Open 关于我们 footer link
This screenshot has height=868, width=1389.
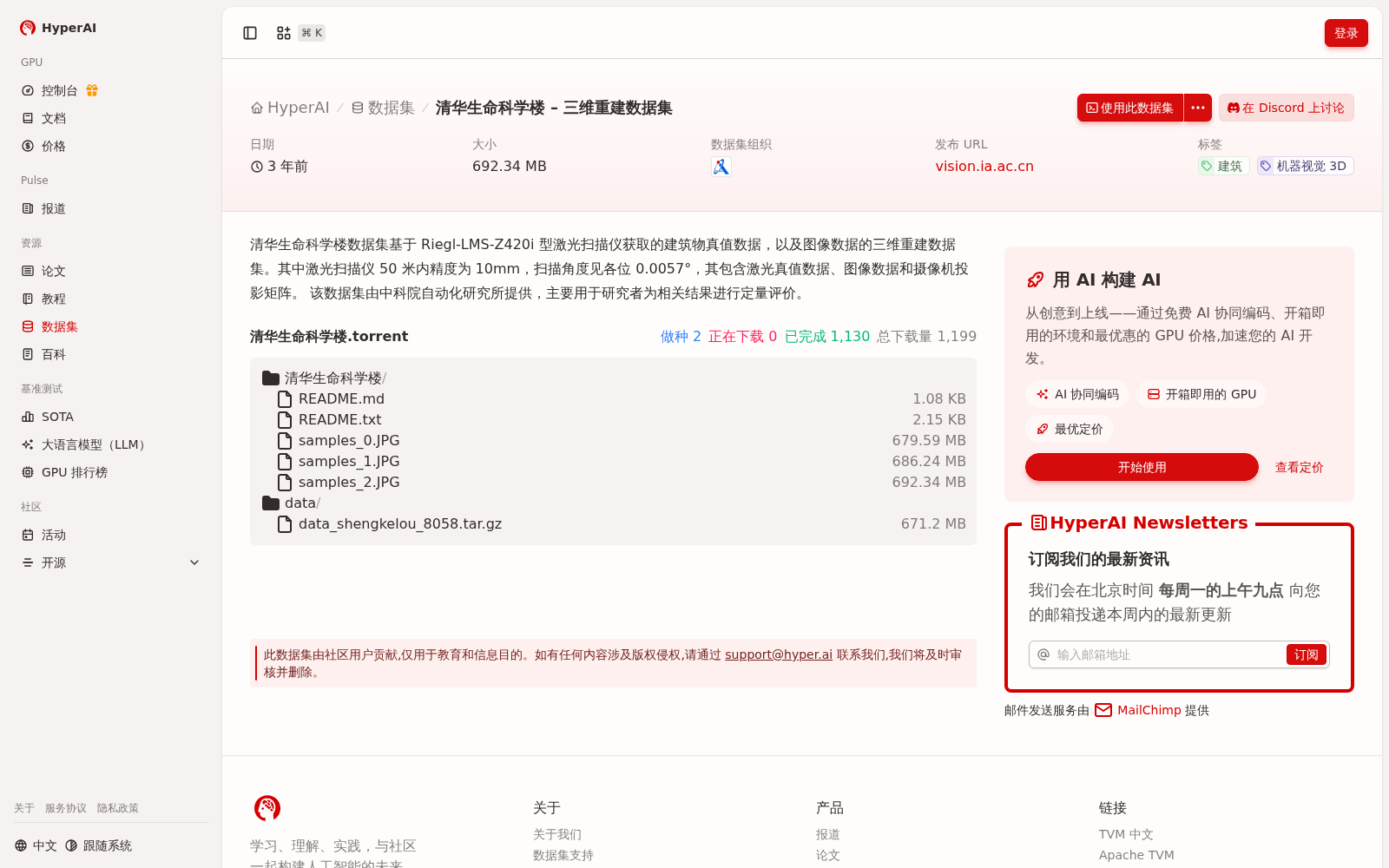pos(557,834)
